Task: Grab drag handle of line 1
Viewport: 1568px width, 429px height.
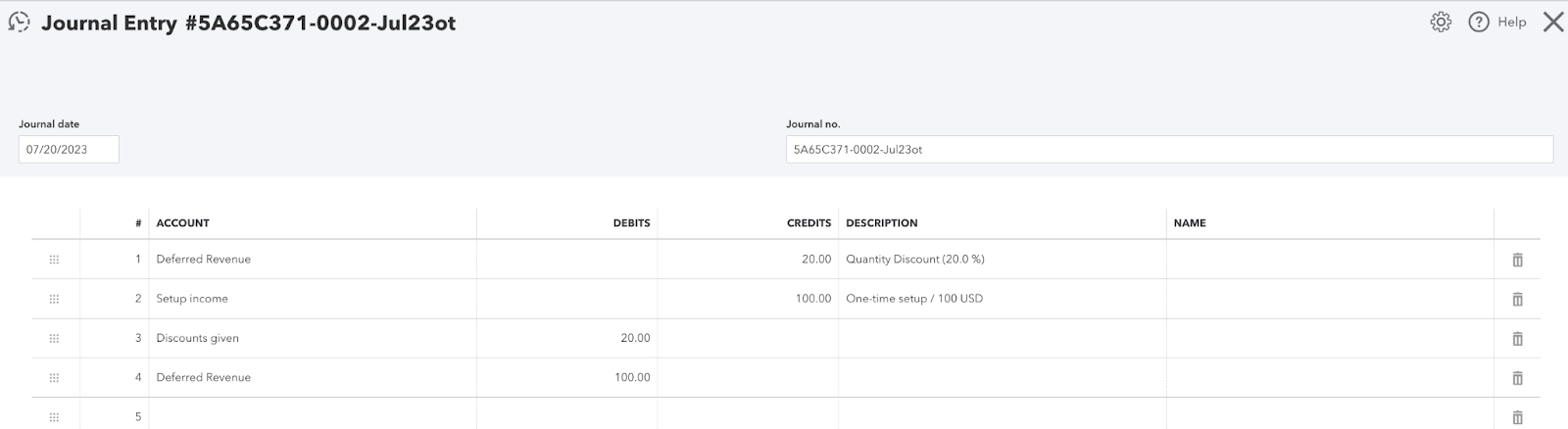Action: 54,260
